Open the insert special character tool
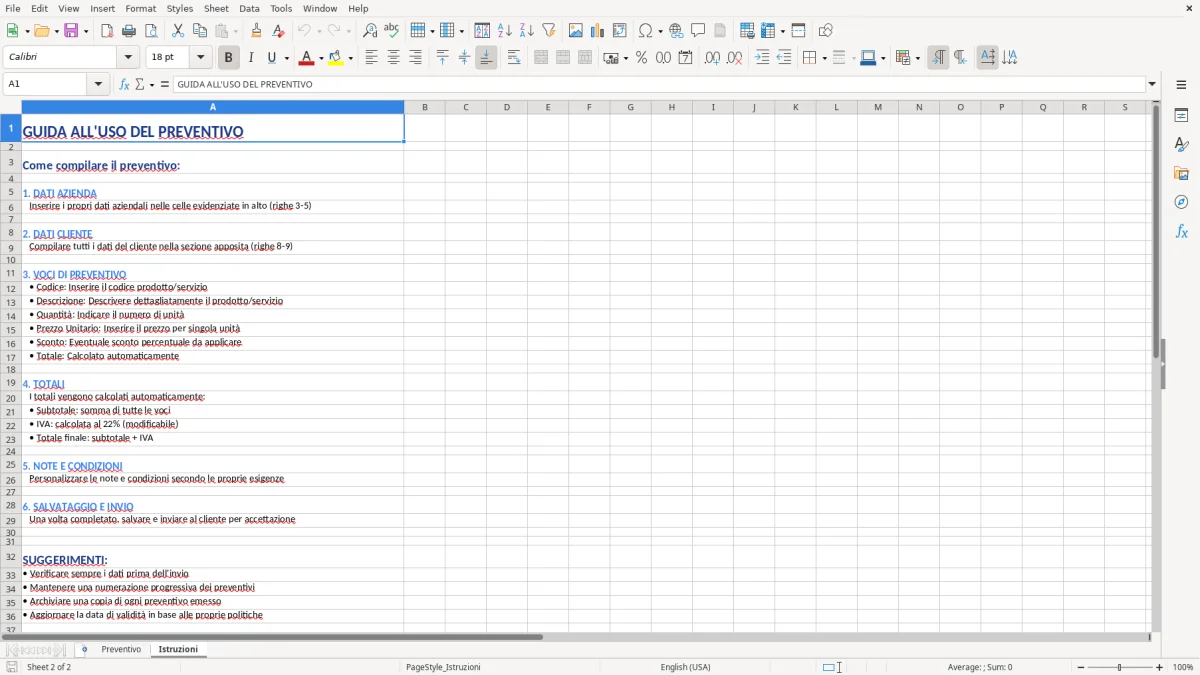The height and width of the screenshot is (675, 1200). (645, 30)
